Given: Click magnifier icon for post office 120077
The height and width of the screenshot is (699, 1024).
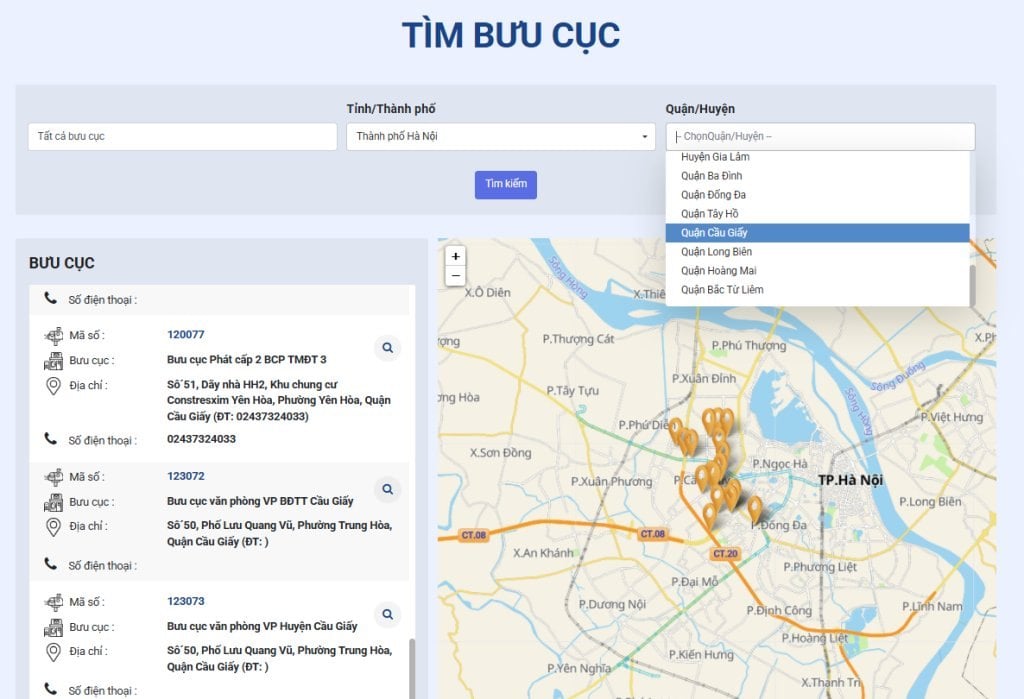Looking at the screenshot, I should pyautogui.click(x=387, y=348).
